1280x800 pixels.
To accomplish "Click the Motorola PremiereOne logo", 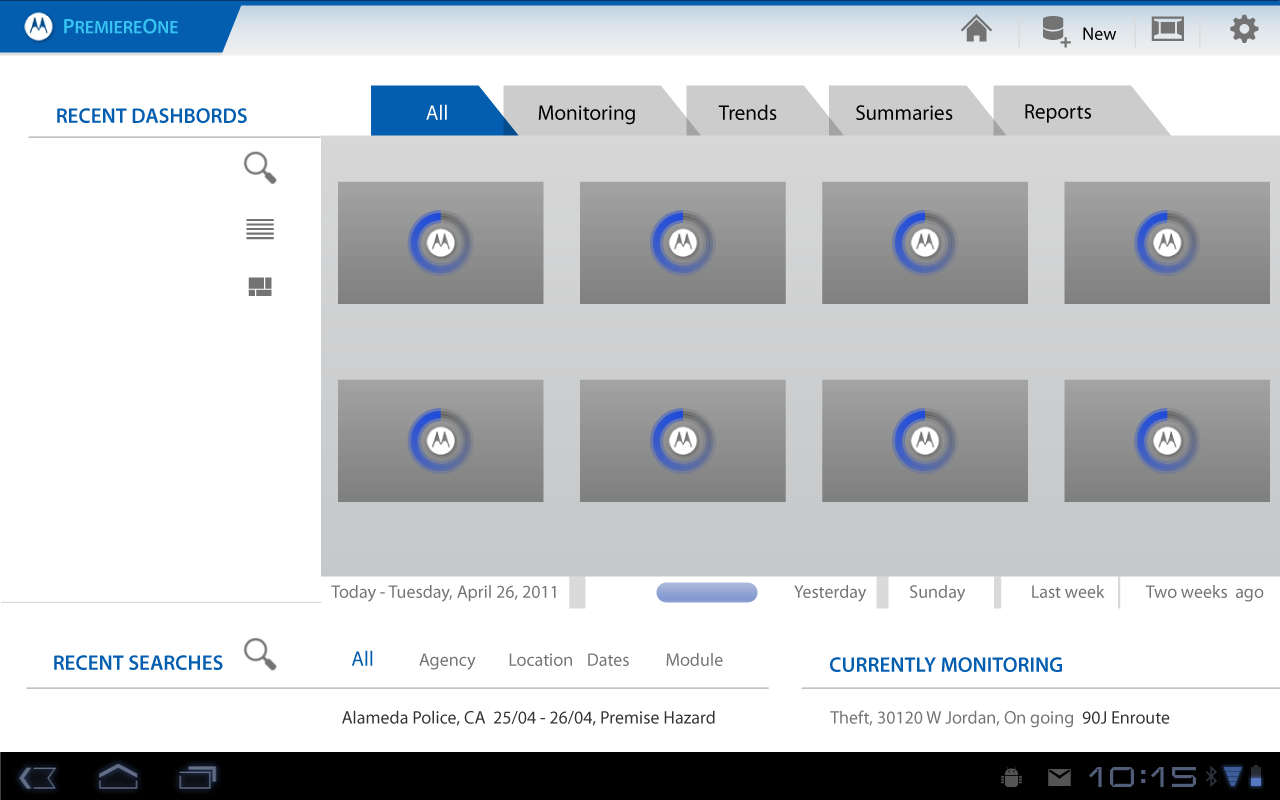I will tap(102, 27).
